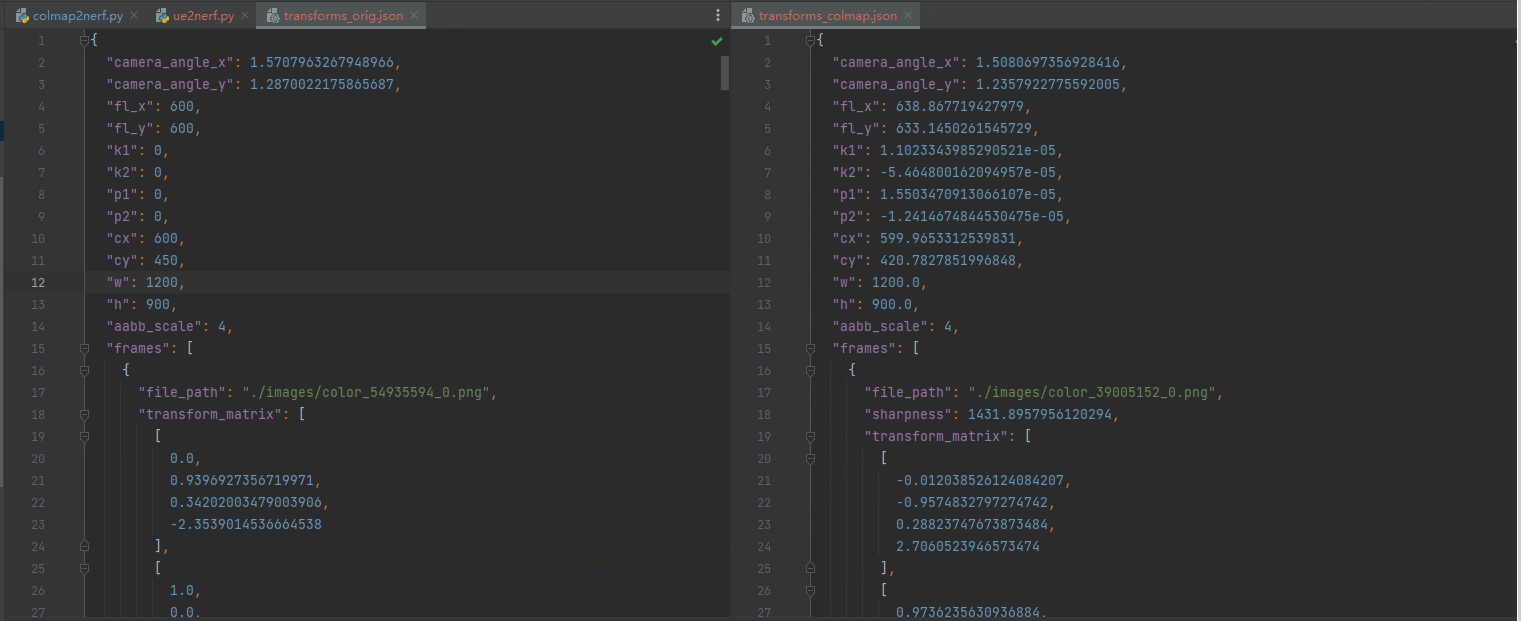Collapse the transform_matrix fold in transforms_colmap.json

click(809, 435)
